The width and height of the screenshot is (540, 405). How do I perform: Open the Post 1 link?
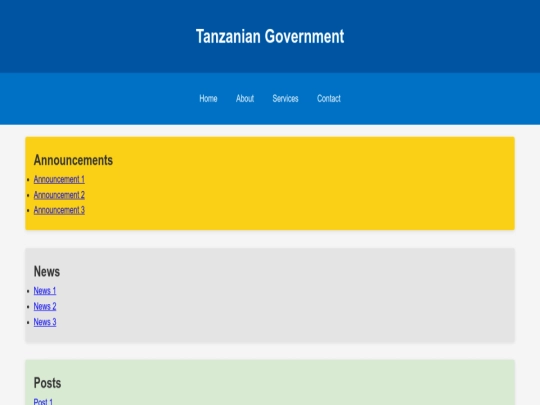[43, 401]
